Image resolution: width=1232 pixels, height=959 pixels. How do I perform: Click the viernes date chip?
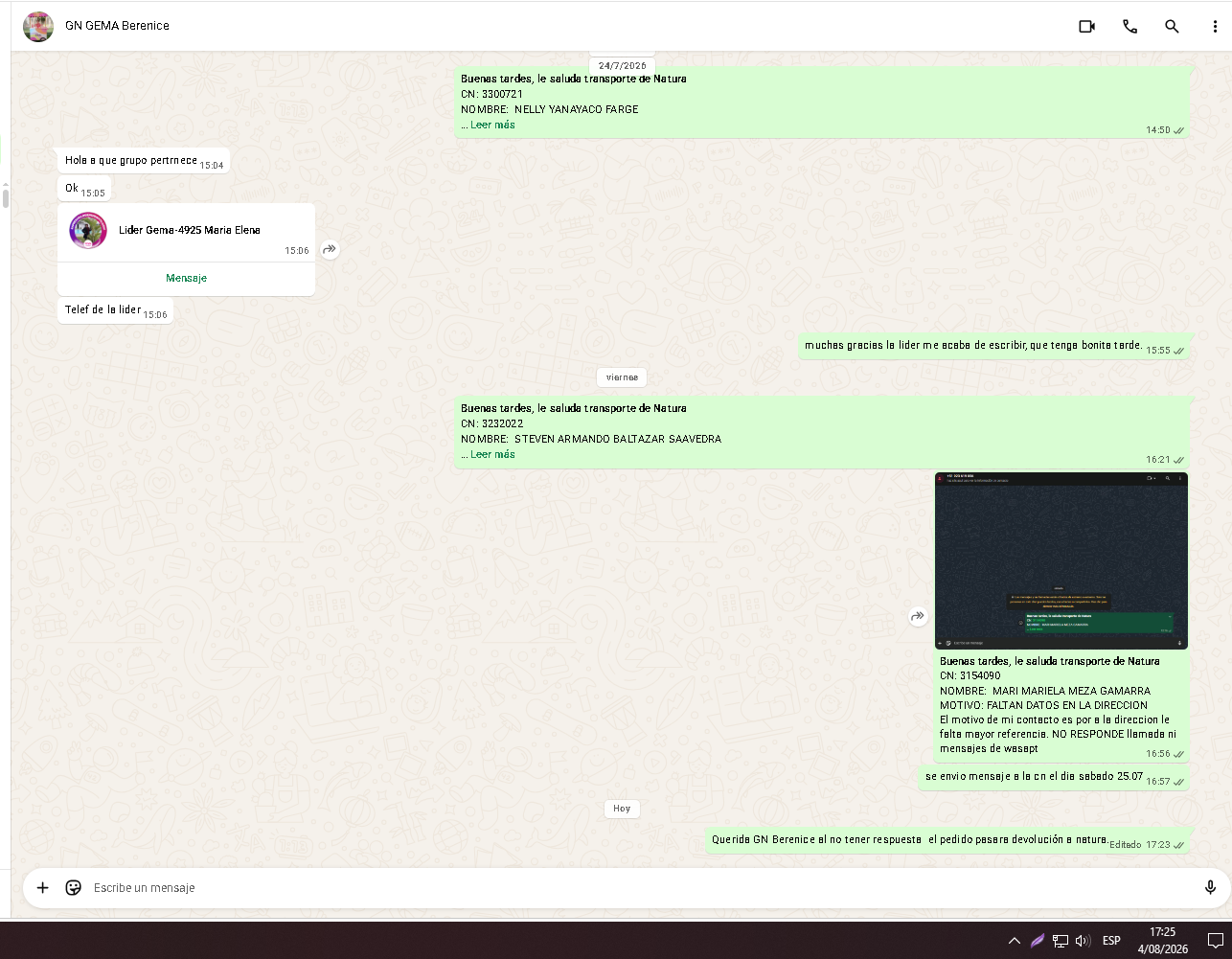pyautogui.click(x=622, y=377)
